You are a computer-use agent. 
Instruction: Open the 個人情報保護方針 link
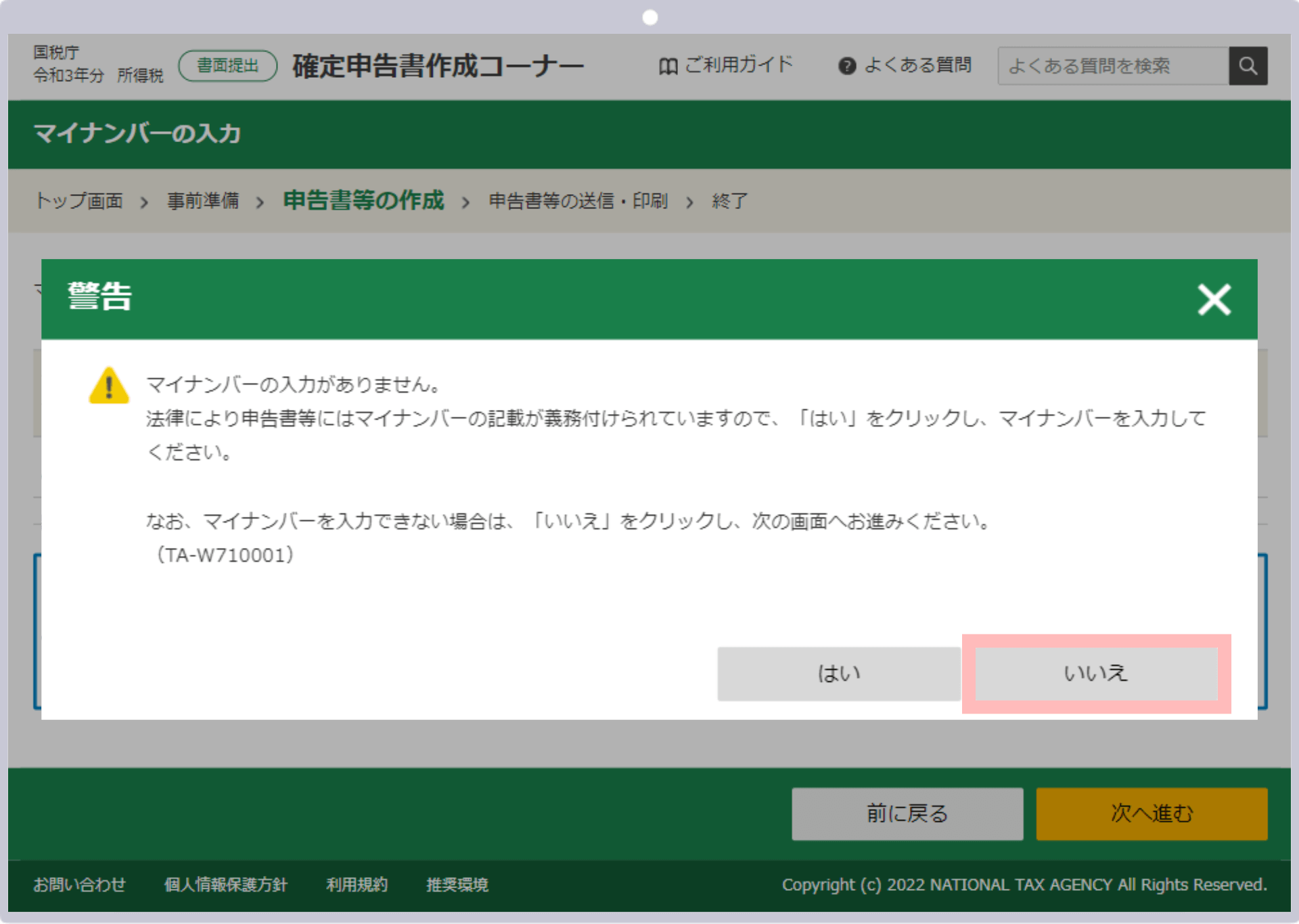click(x=225, y=885)
